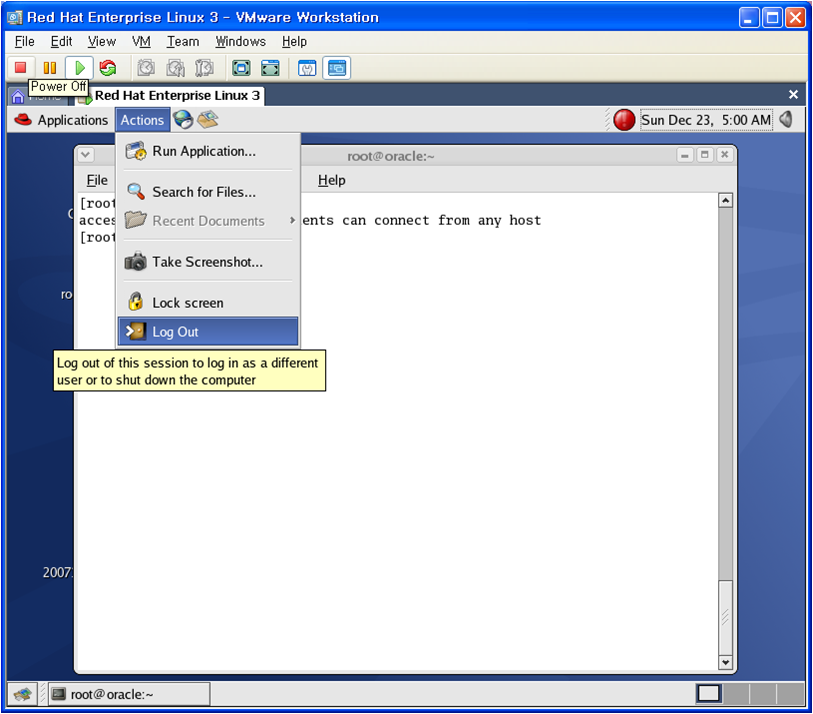Open VMware Team menu
This screenshot has width=813, height=714.
[183, 41]
